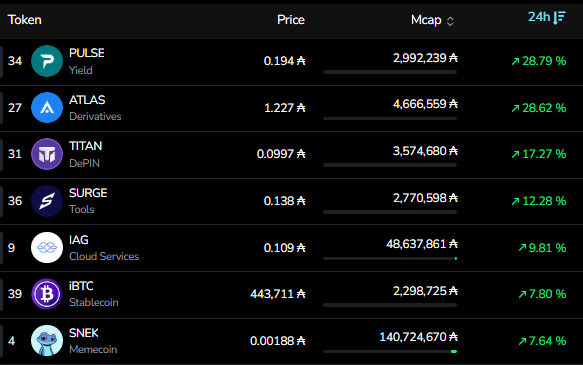Click SURGE price 0.138 ₳

[x=284, y=201]
